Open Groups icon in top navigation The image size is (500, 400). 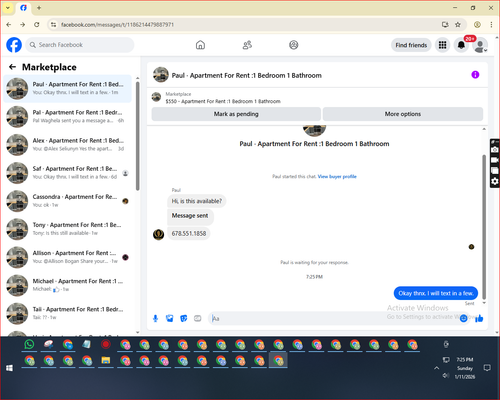(x=294, y=45)
